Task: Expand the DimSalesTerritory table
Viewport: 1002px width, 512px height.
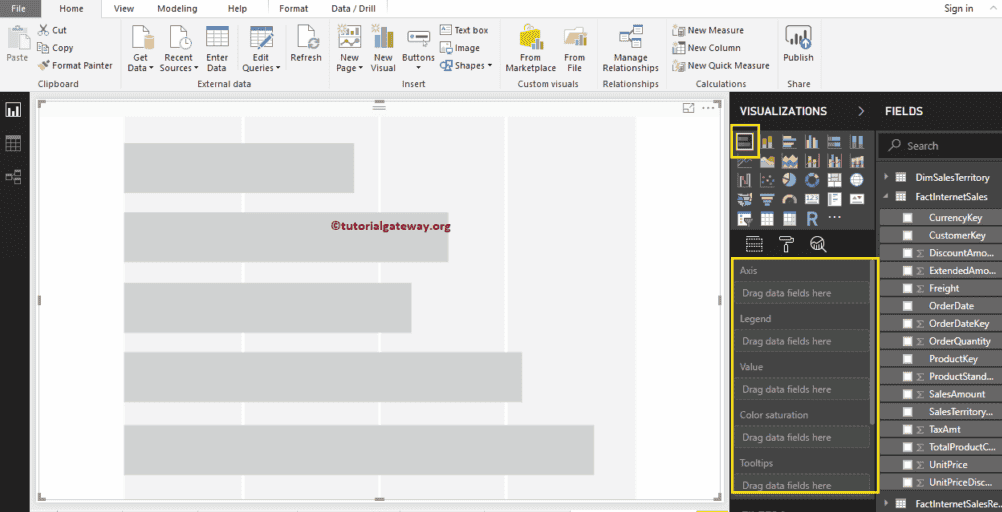Action: 886,178
